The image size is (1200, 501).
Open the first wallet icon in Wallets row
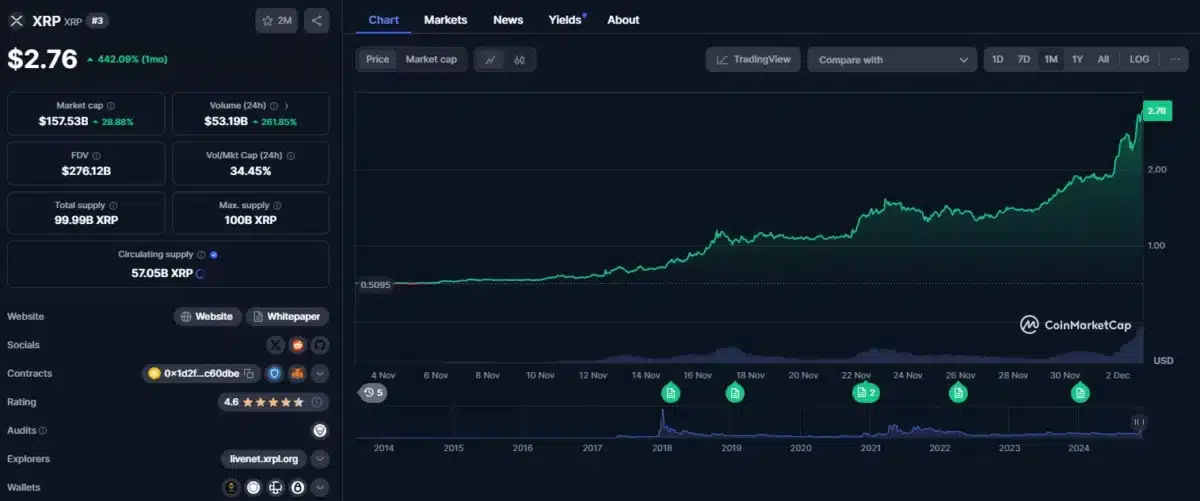[231, 487]
